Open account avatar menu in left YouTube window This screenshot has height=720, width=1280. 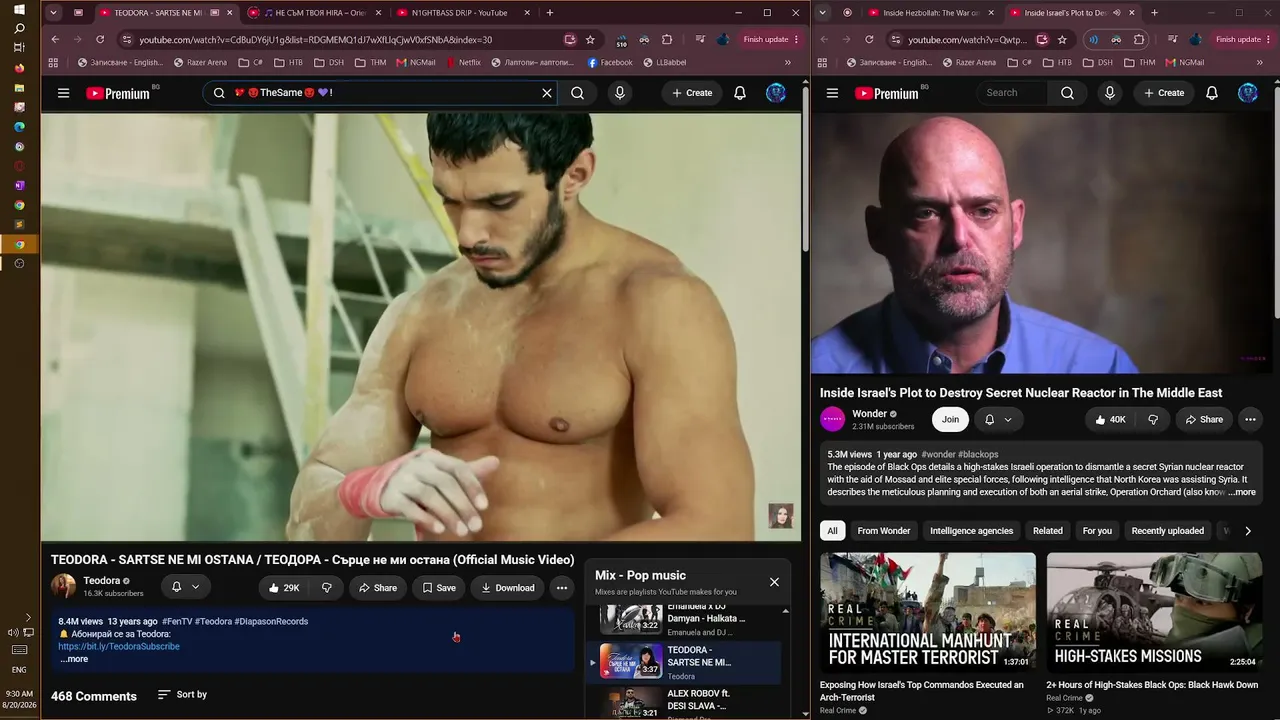click(776, 93)
